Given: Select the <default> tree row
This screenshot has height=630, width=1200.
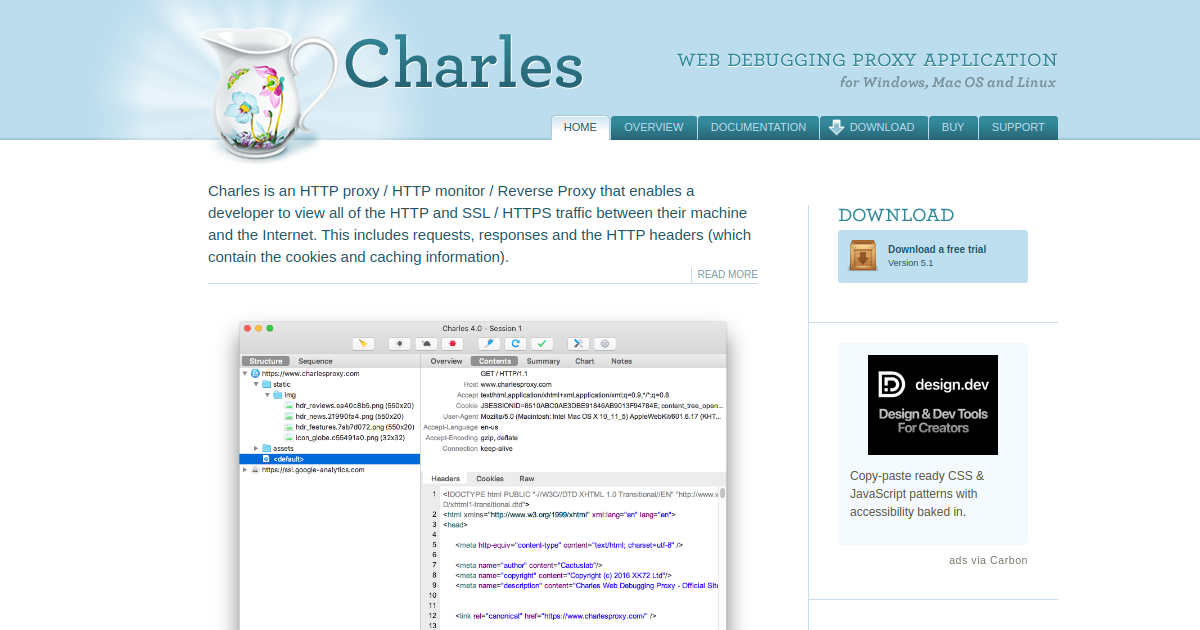Looking at the screenshot, I should (330, 459).
